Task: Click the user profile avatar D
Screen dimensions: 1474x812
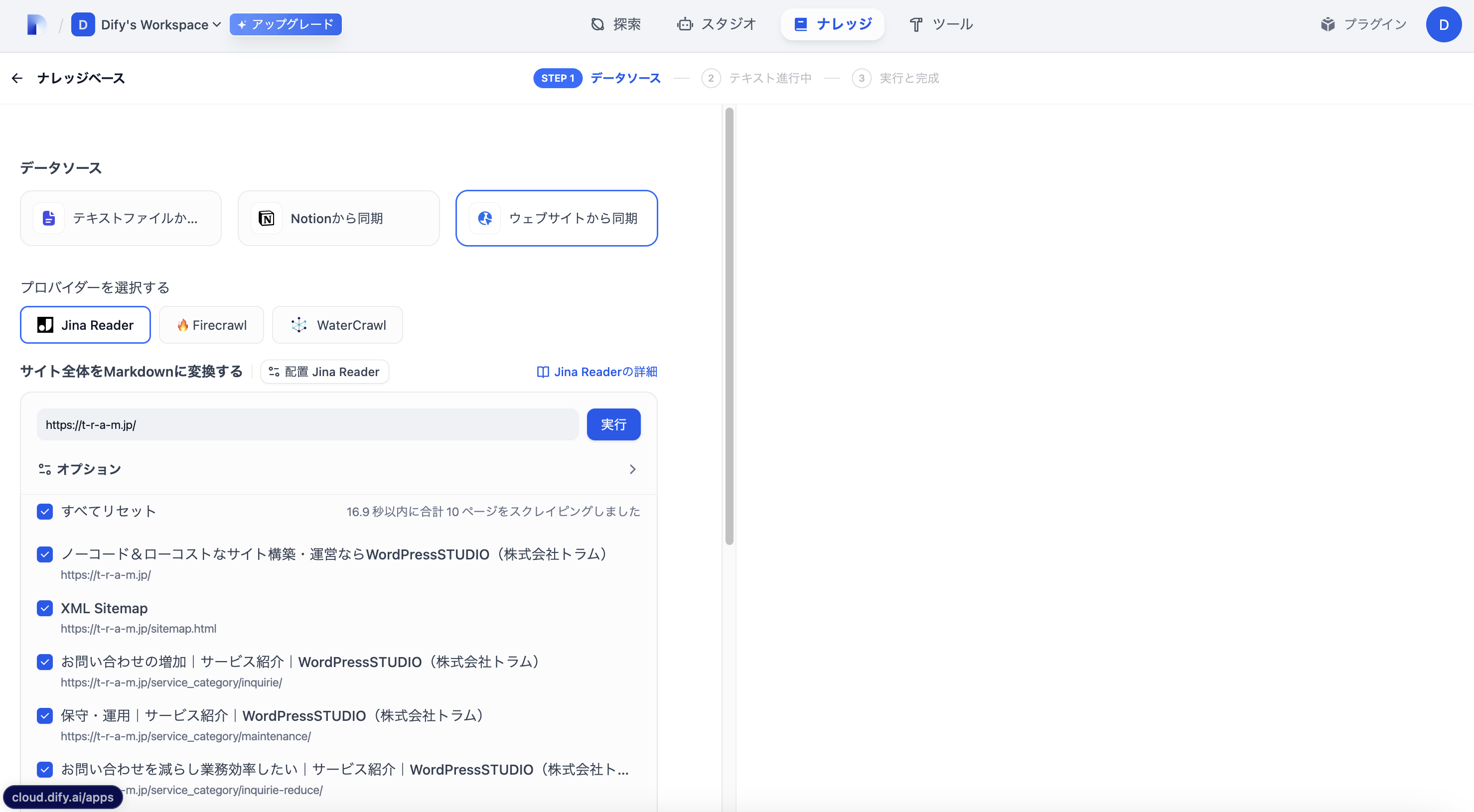Action: pyautogui.click(x=1443, y=24)
